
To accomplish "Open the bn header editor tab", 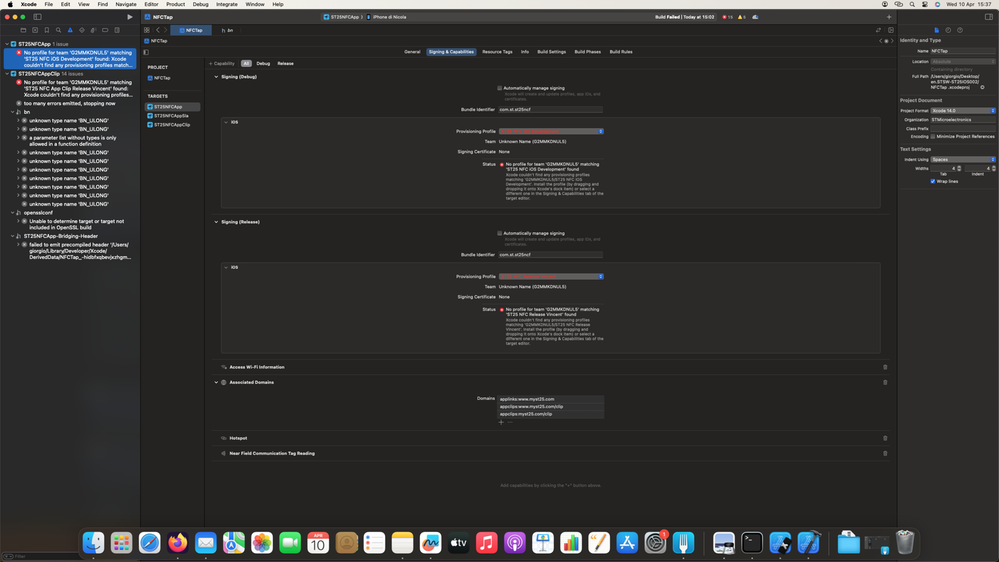I will (227, 30).
